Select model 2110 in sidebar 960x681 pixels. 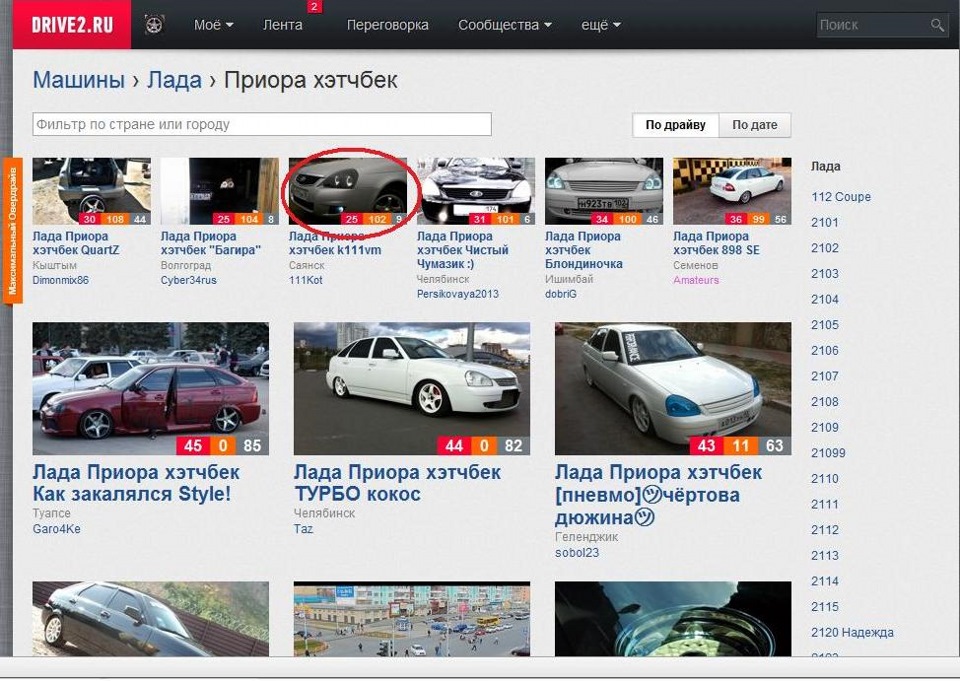[825, 479]
